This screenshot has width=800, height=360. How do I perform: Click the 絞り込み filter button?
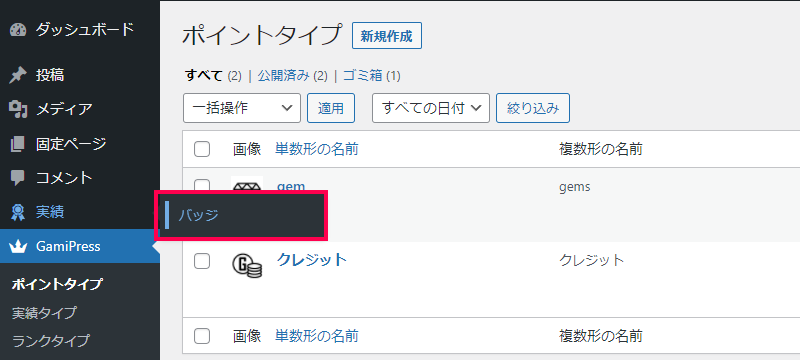533,108
